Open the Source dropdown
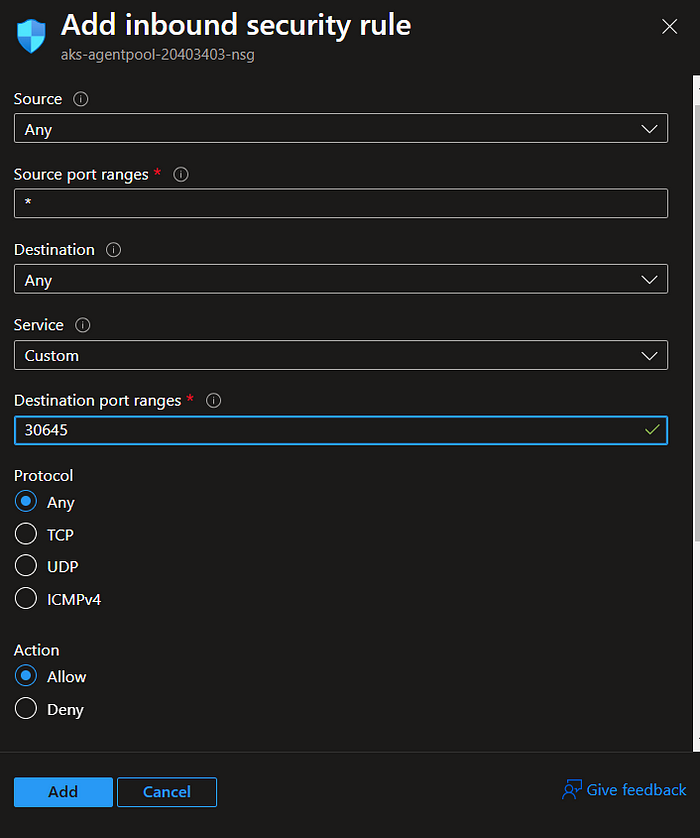This screenshot has width=700, height=838. pos(341,128)
